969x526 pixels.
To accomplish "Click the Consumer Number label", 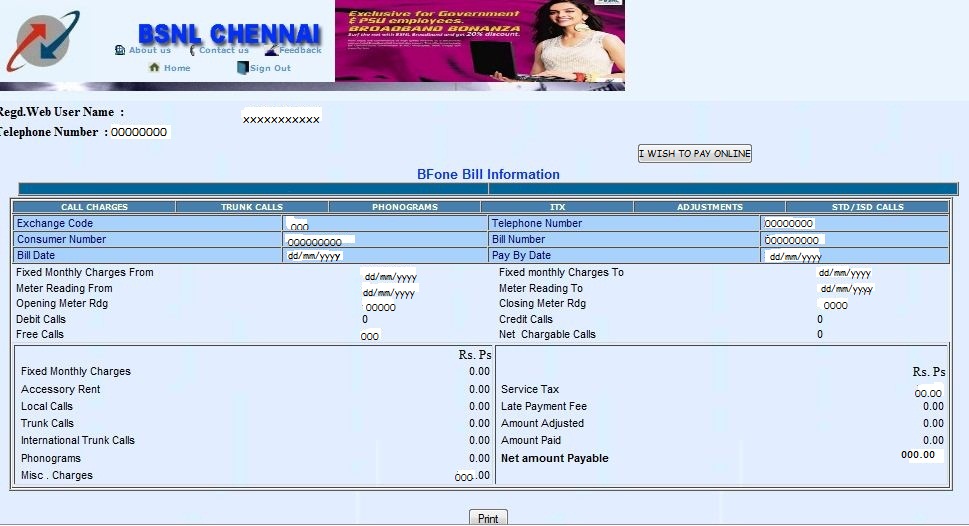I will click(61, 239).
